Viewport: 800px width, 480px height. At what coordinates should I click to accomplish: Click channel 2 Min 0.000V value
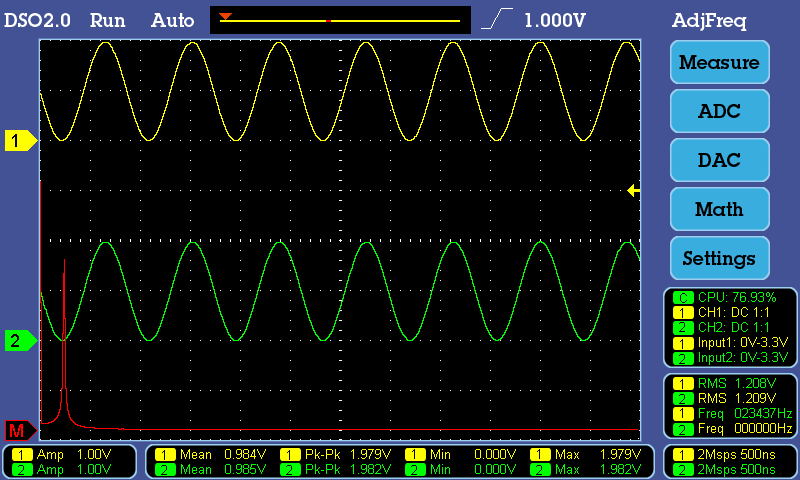(x=473, y=469)
